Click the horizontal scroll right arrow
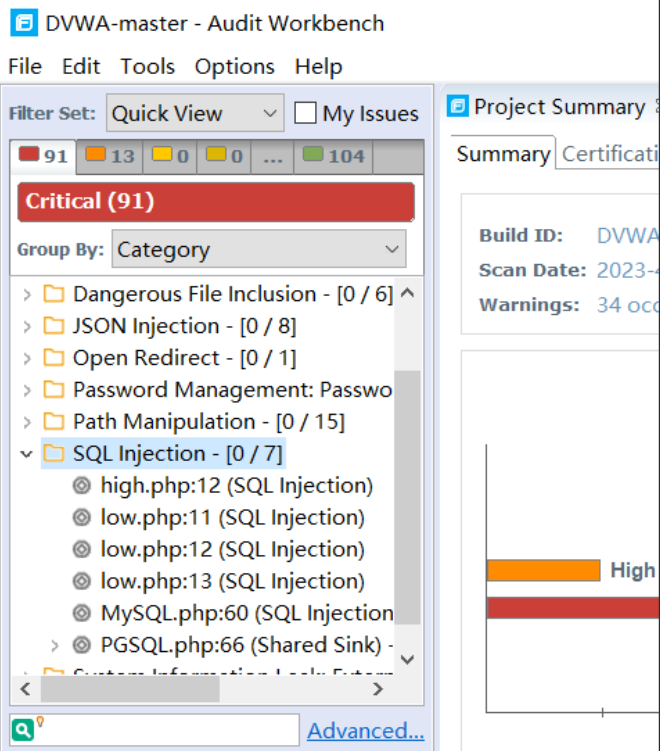 [x=378, y=689]
